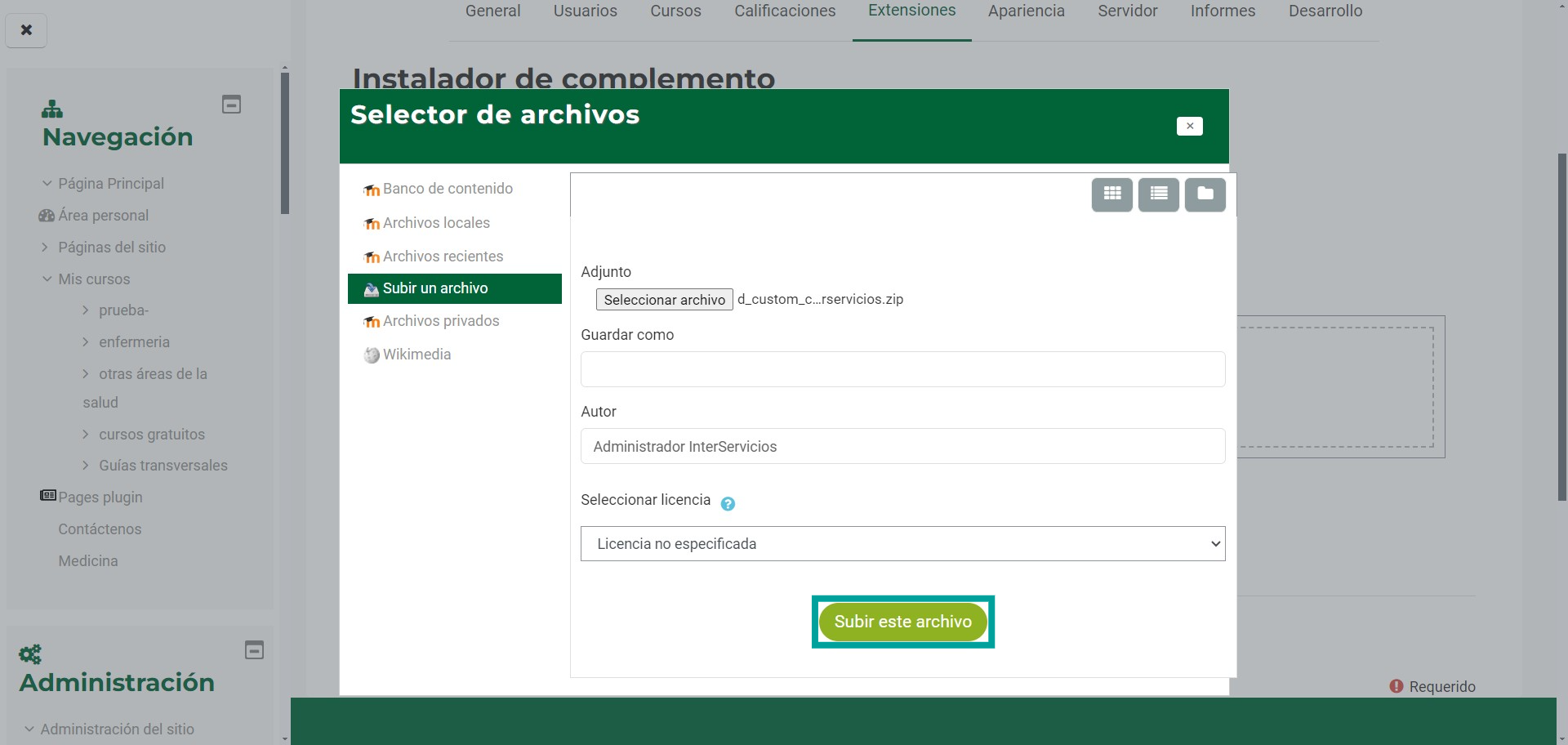Image resolution: width=1568 pixels, height=745 pixels.
Task: Open the Apariencia tab
Action: coord(1026,11)
